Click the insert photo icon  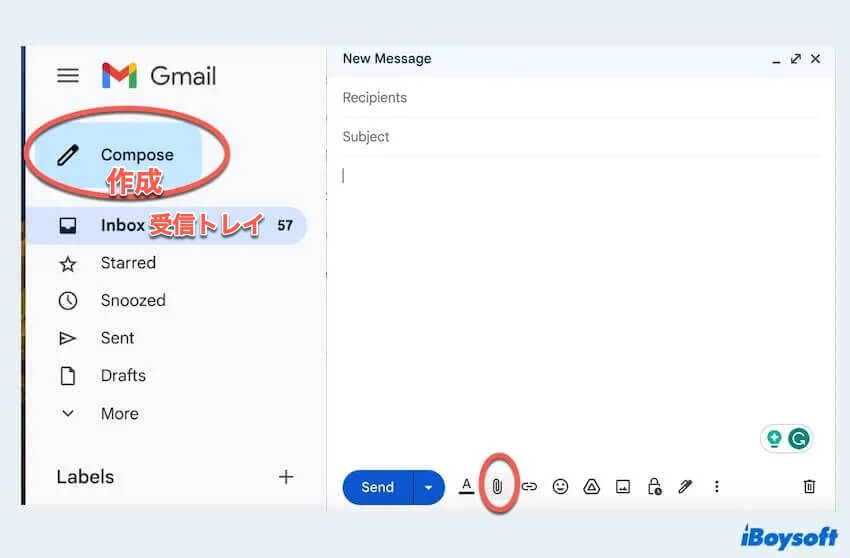coord(623,487)
